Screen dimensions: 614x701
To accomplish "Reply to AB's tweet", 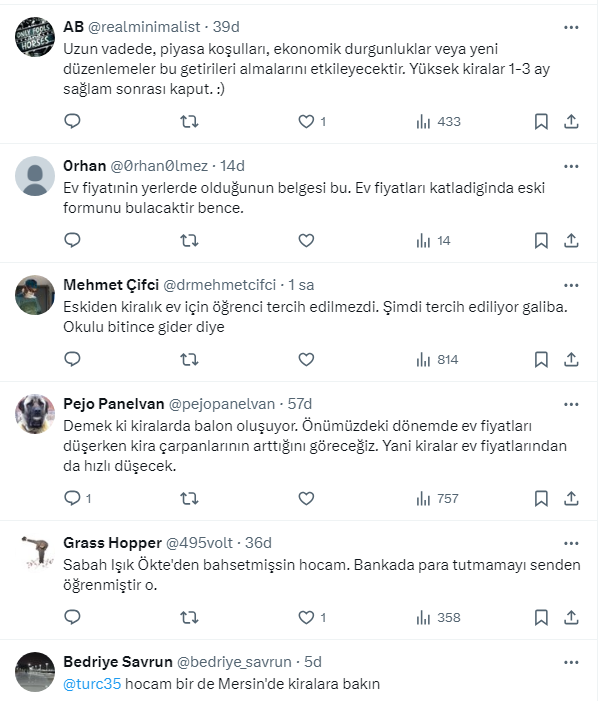I will pyautogui.click(x=72, y=121).
